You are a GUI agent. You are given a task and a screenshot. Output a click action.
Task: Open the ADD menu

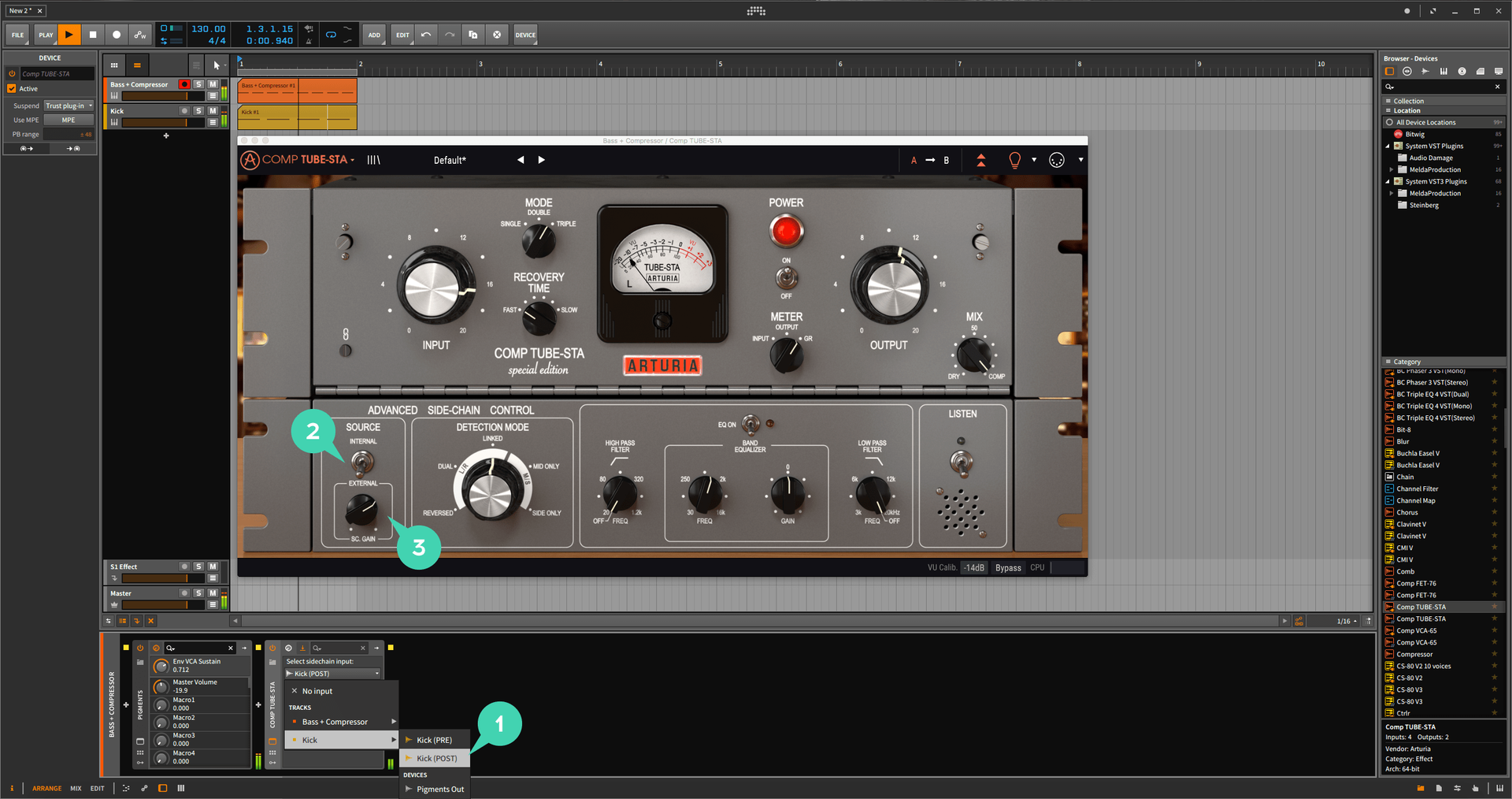(374, 35)
